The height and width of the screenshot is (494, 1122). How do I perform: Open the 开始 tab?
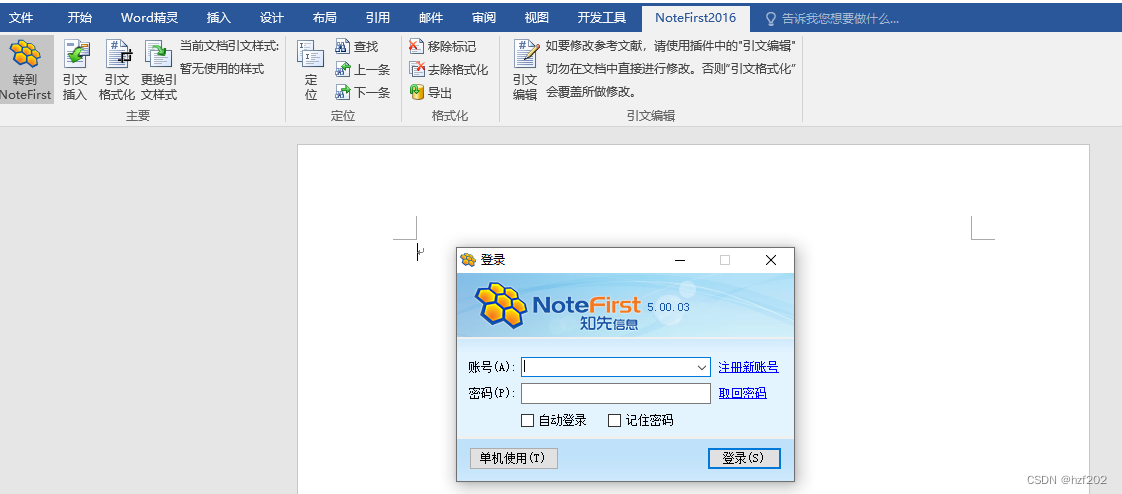tap(79, 18)
